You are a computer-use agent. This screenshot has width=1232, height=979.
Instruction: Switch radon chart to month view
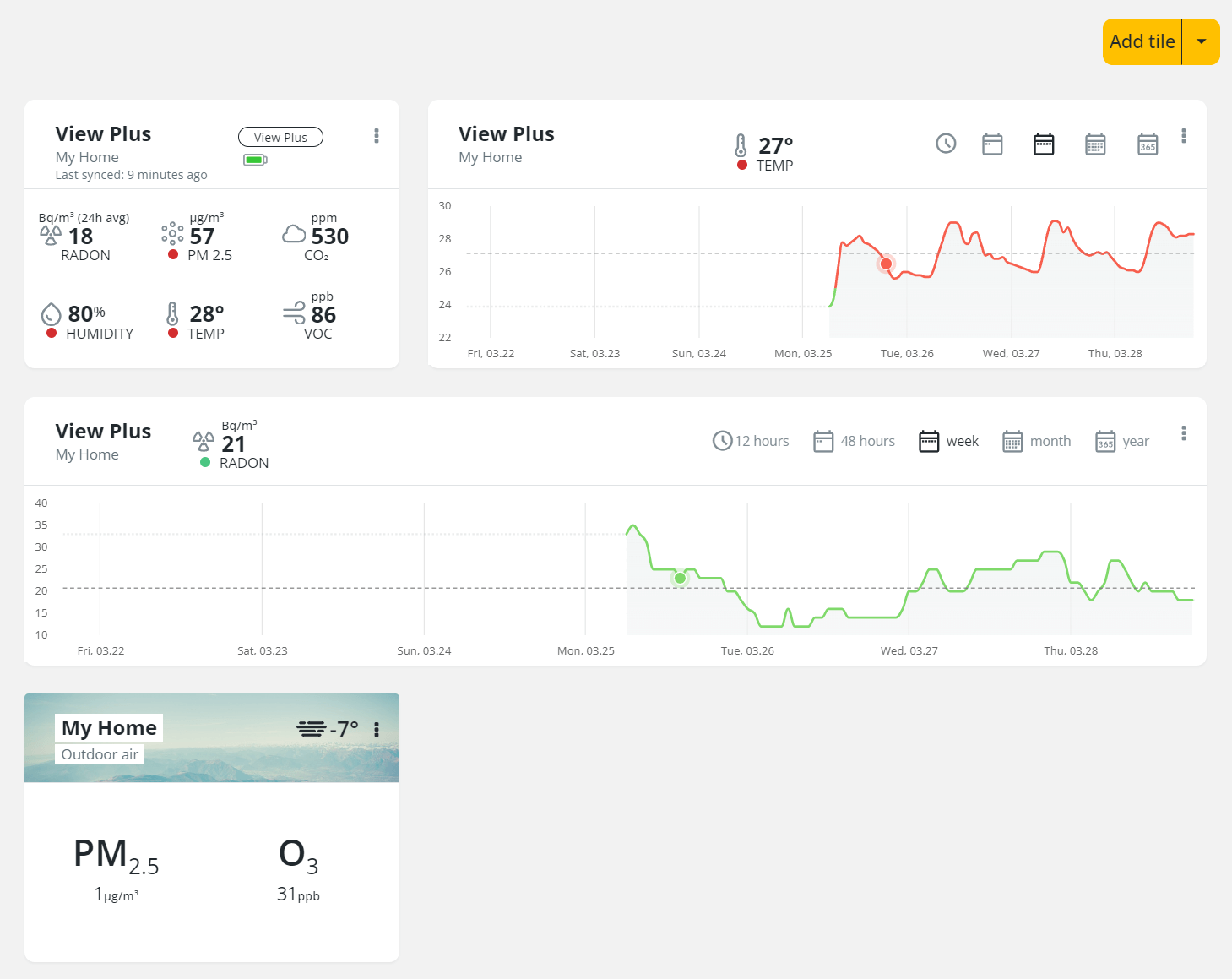tap(1036, 441)
